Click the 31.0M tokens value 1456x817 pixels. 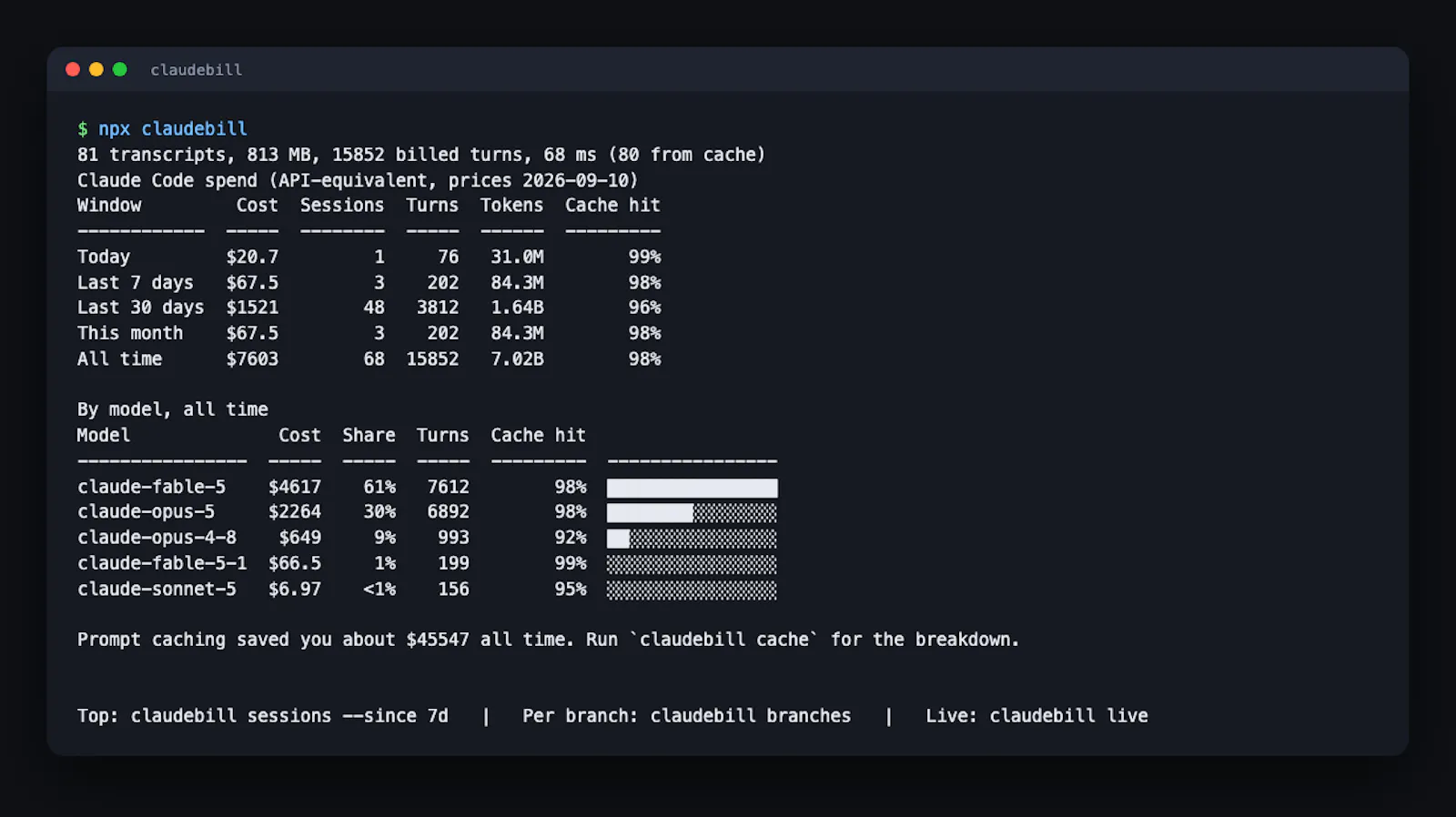coord(518,257)
